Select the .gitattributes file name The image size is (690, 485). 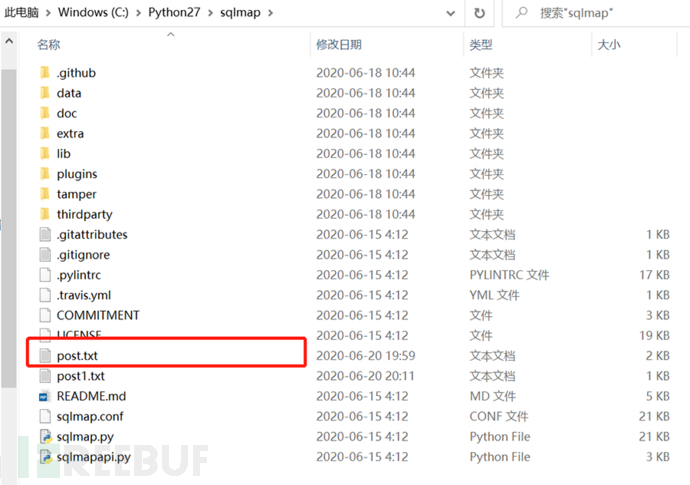[x=92, y=235]
